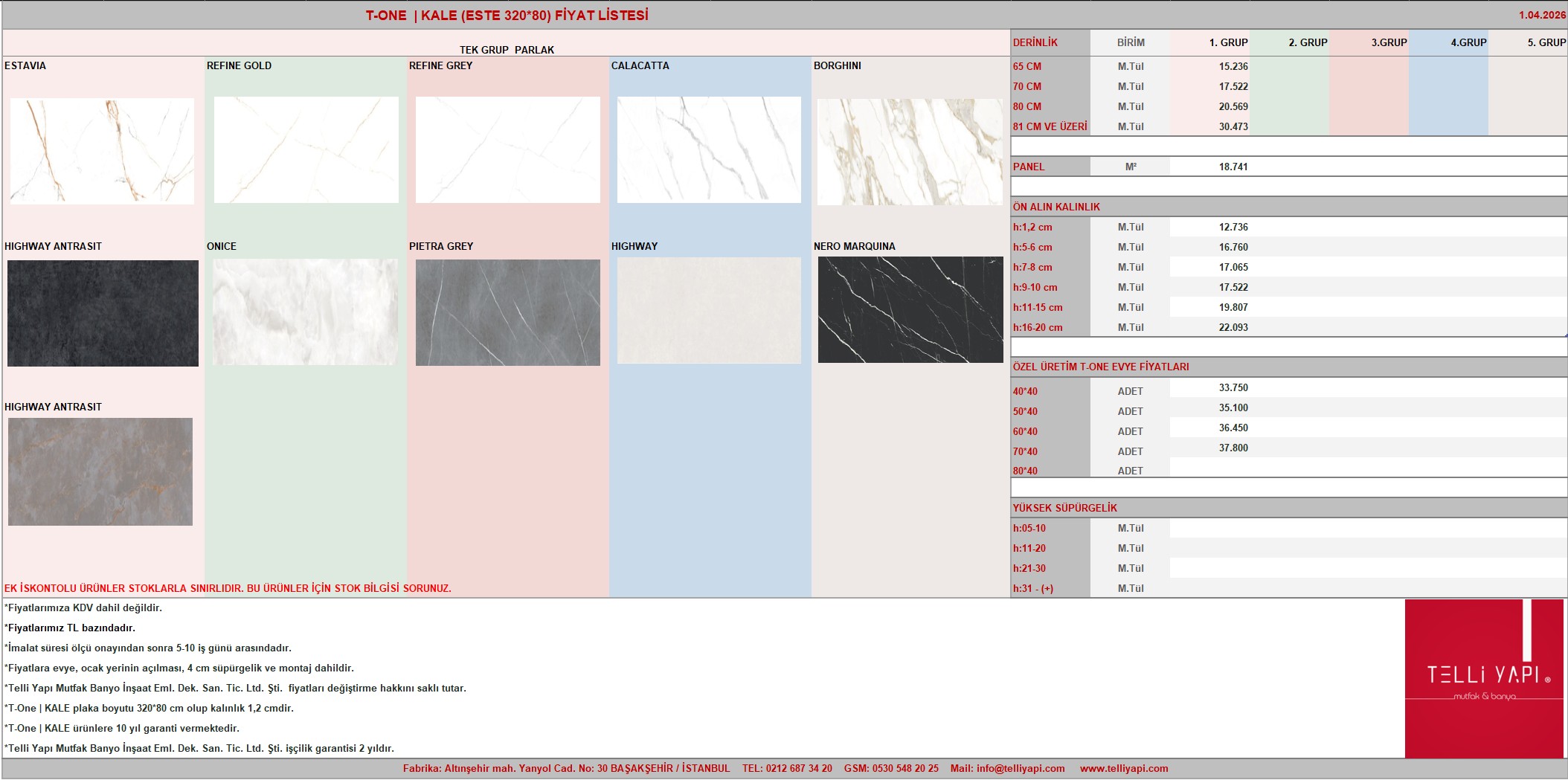Select the price 16.760
The image size is (1568, 780).
coord(1233,247)
